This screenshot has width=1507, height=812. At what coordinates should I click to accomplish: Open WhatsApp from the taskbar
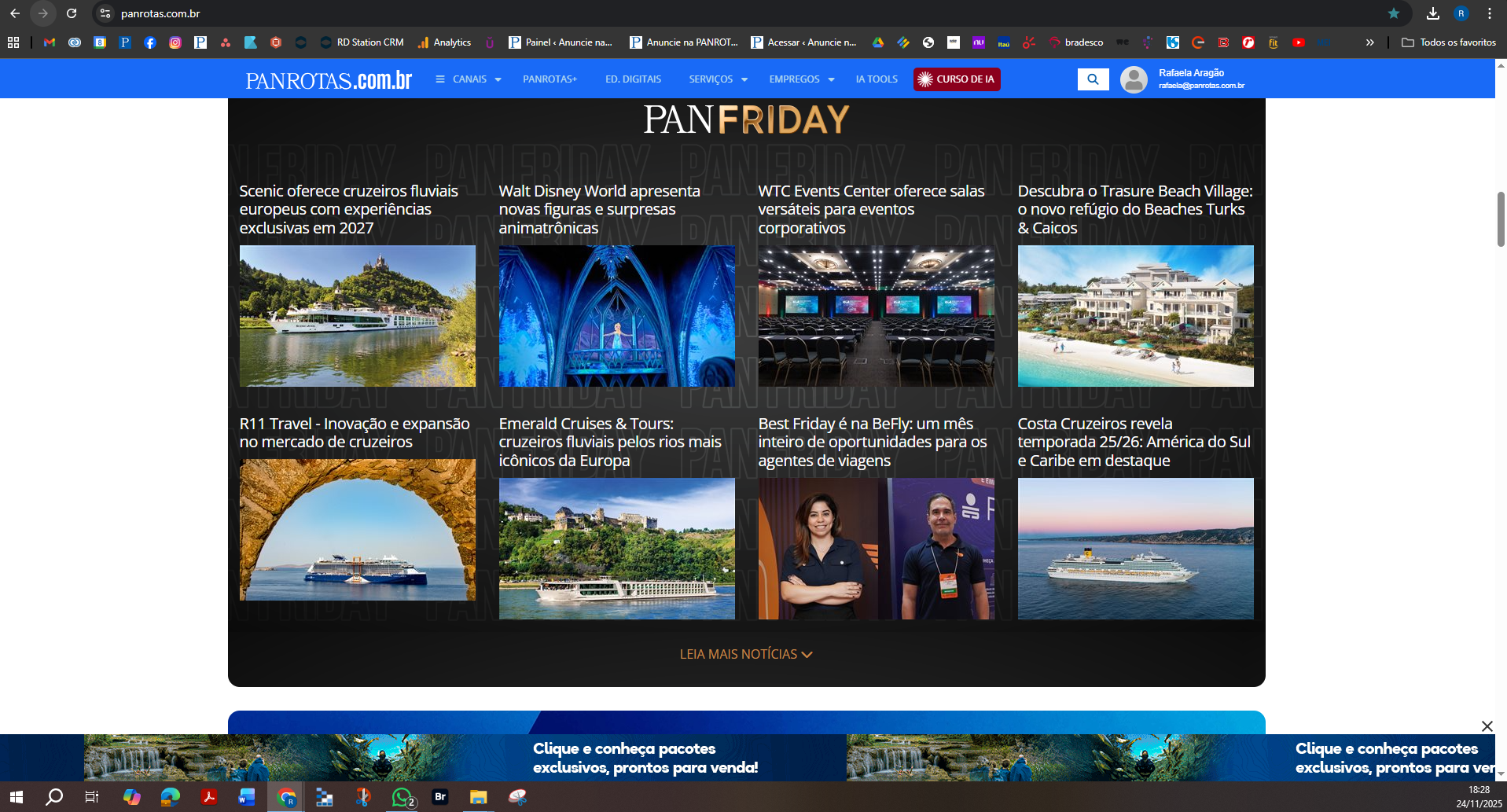click(402, 797)
